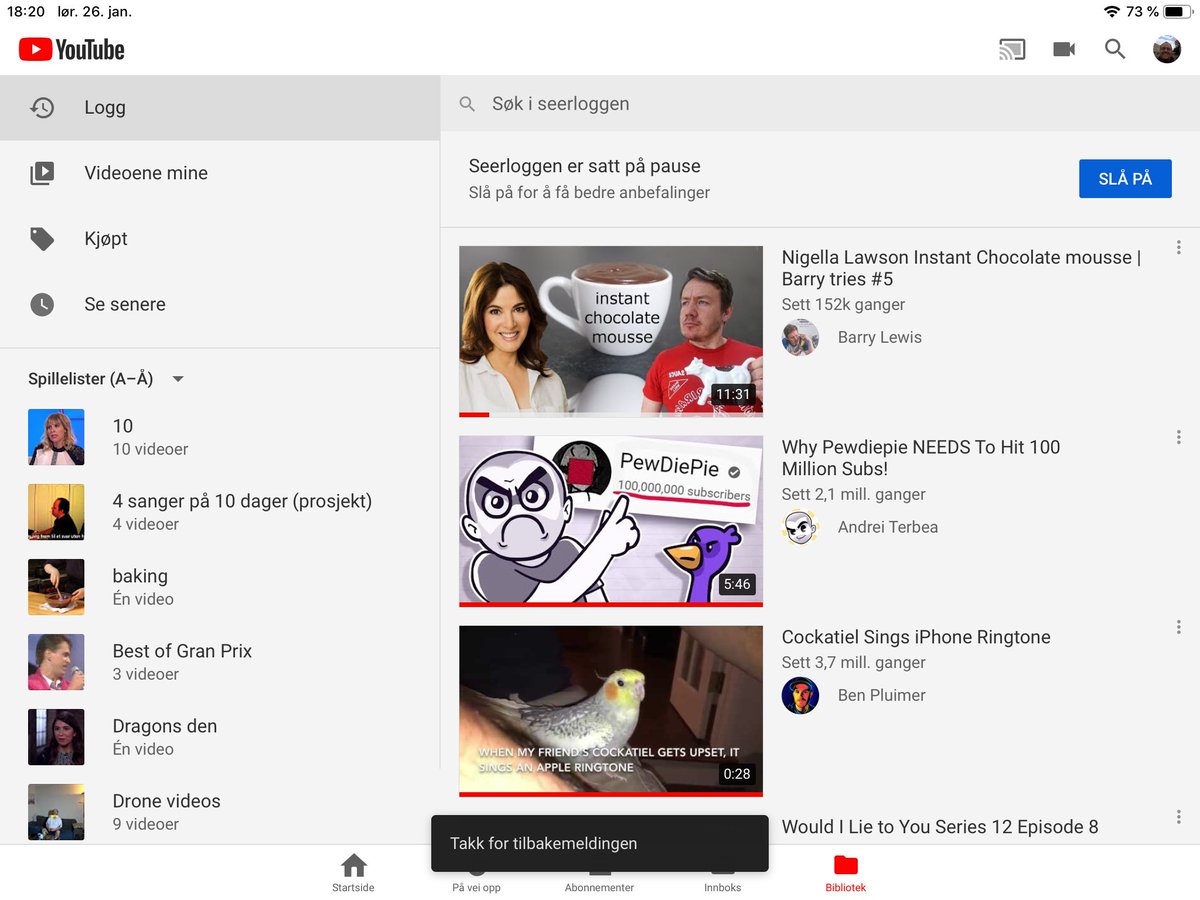Tap the battery indicator icon

click(x=1177, y=11)
